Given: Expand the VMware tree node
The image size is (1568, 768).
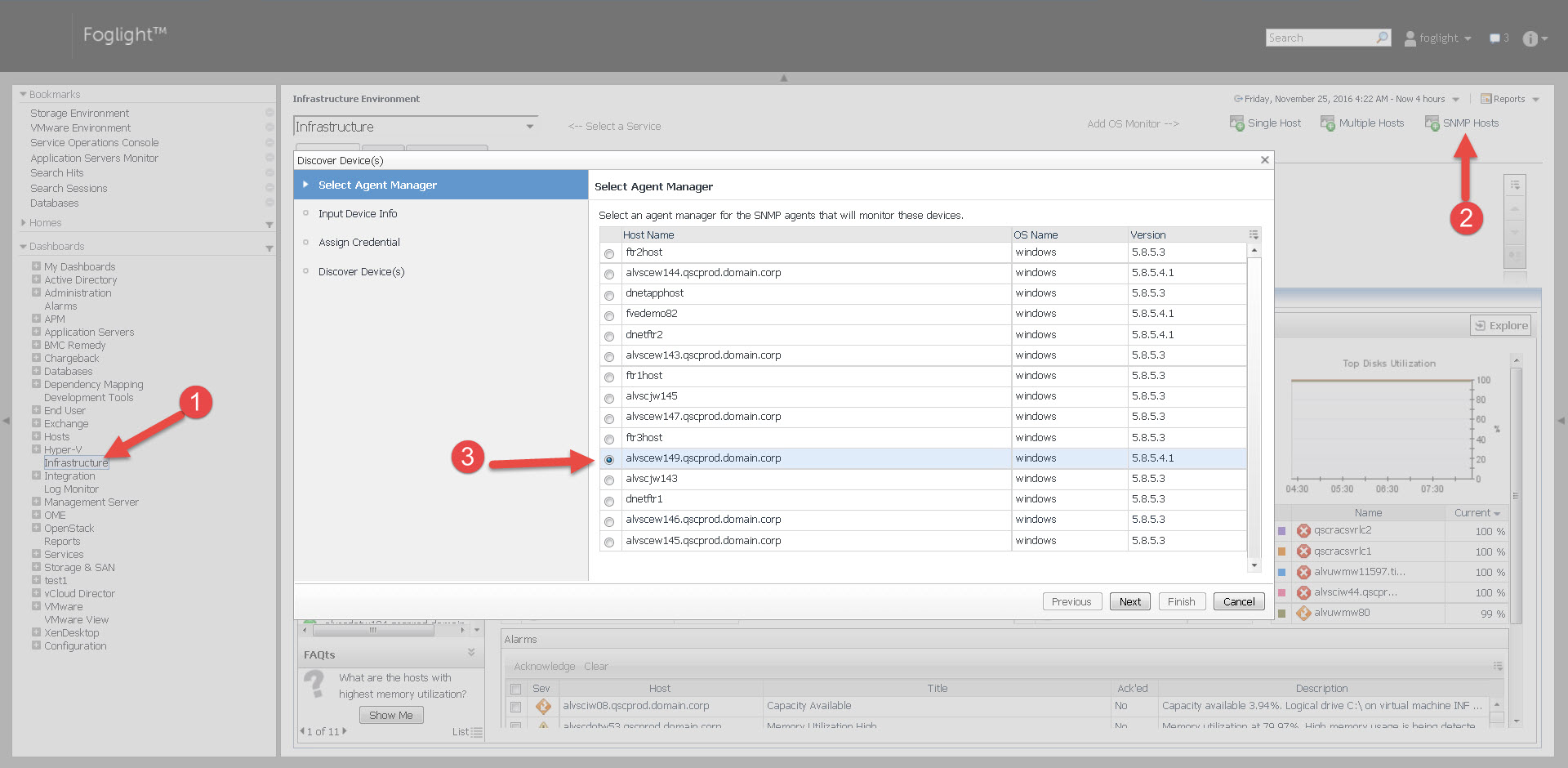Looking at the screenshot, I should pyautogui.click(x=36, y=606).
